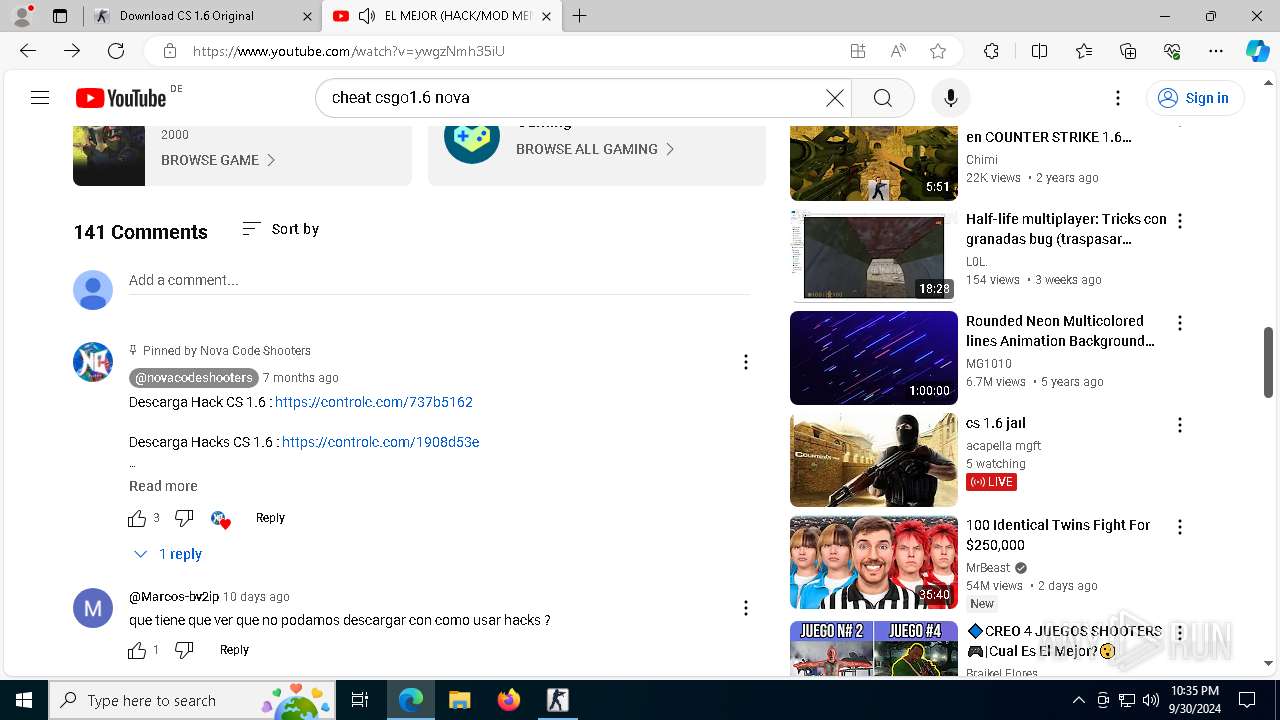
Task: Refresh the page with the reload icon
Action: click(116, 51)
